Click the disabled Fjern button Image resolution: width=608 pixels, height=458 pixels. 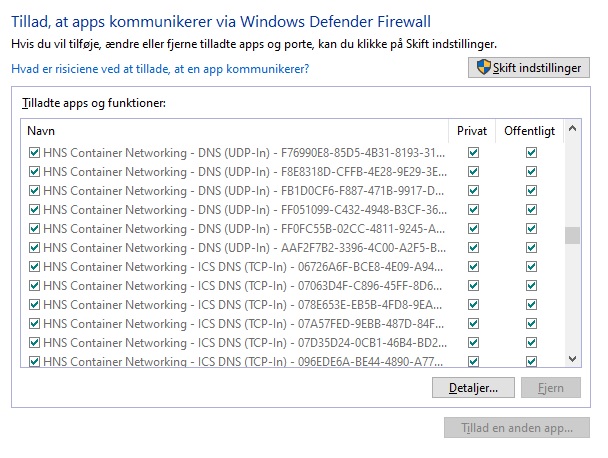(x=551, y=387)
